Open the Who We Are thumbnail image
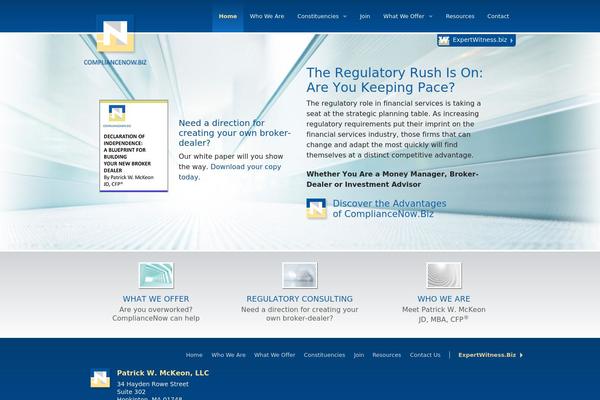This screenshot has width=600, height=400. (444, 275)
